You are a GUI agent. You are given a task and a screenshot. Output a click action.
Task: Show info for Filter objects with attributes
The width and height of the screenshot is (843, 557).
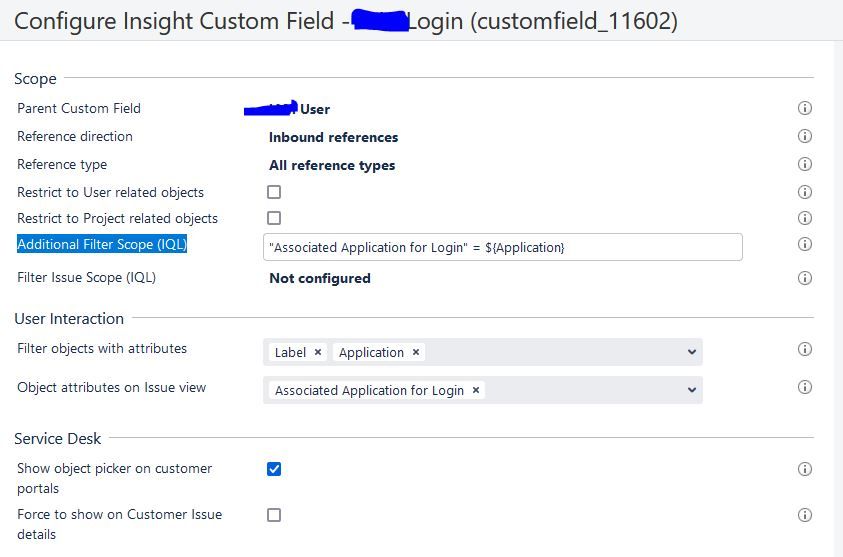[x=804, y=349]
